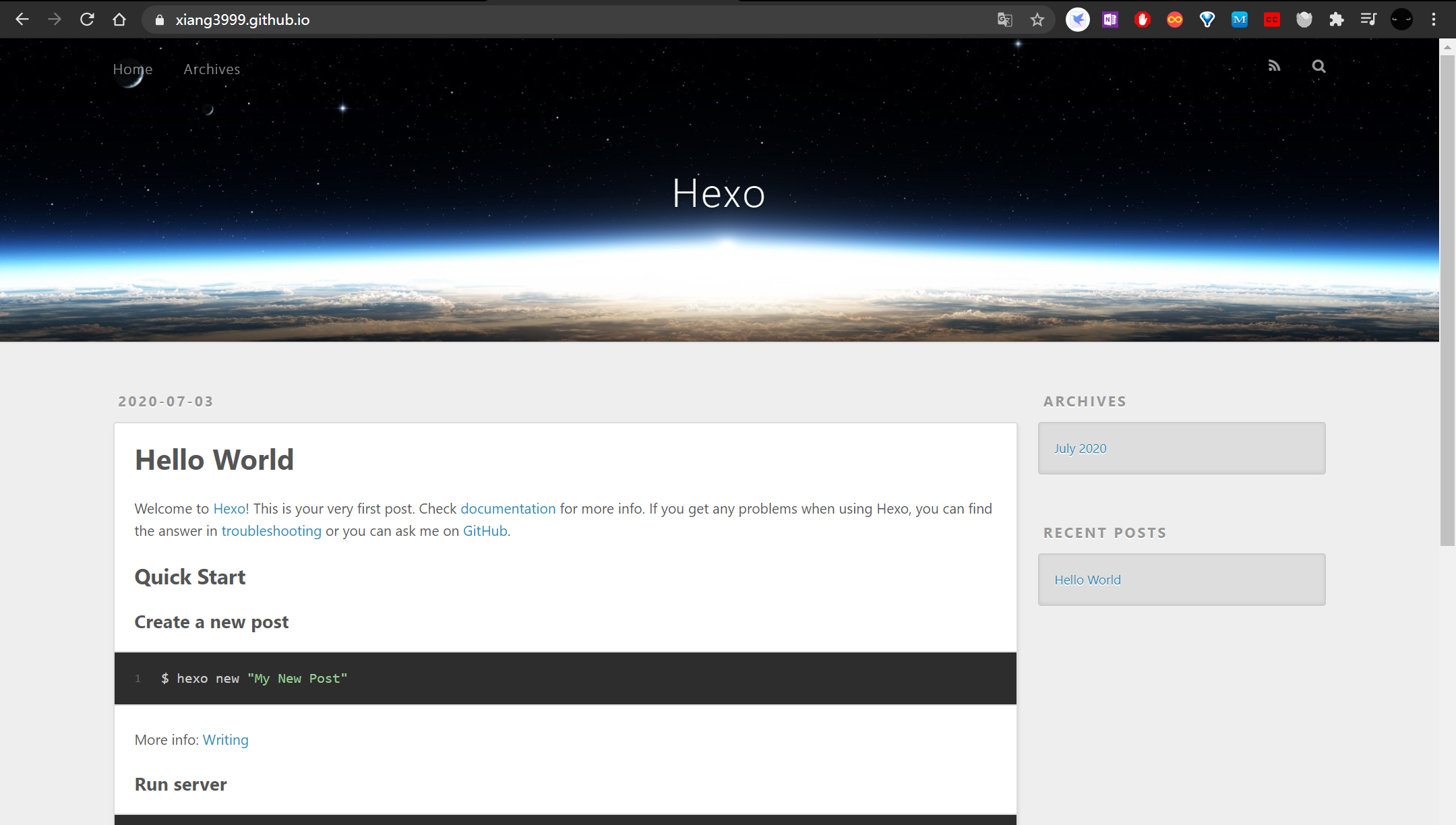Open the blog search icon

(x=1318, y=66)
